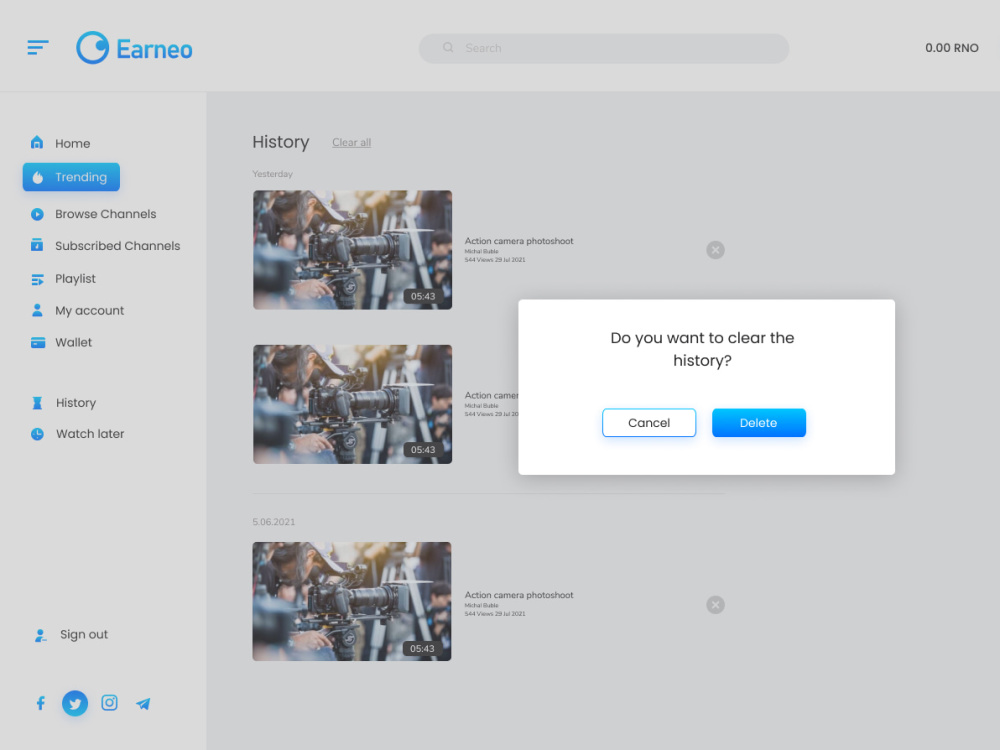Image resolution: width=1000 pixels, height=750 pixels.
Task: Click the Watch later clock icon
Action: [38, 434]
